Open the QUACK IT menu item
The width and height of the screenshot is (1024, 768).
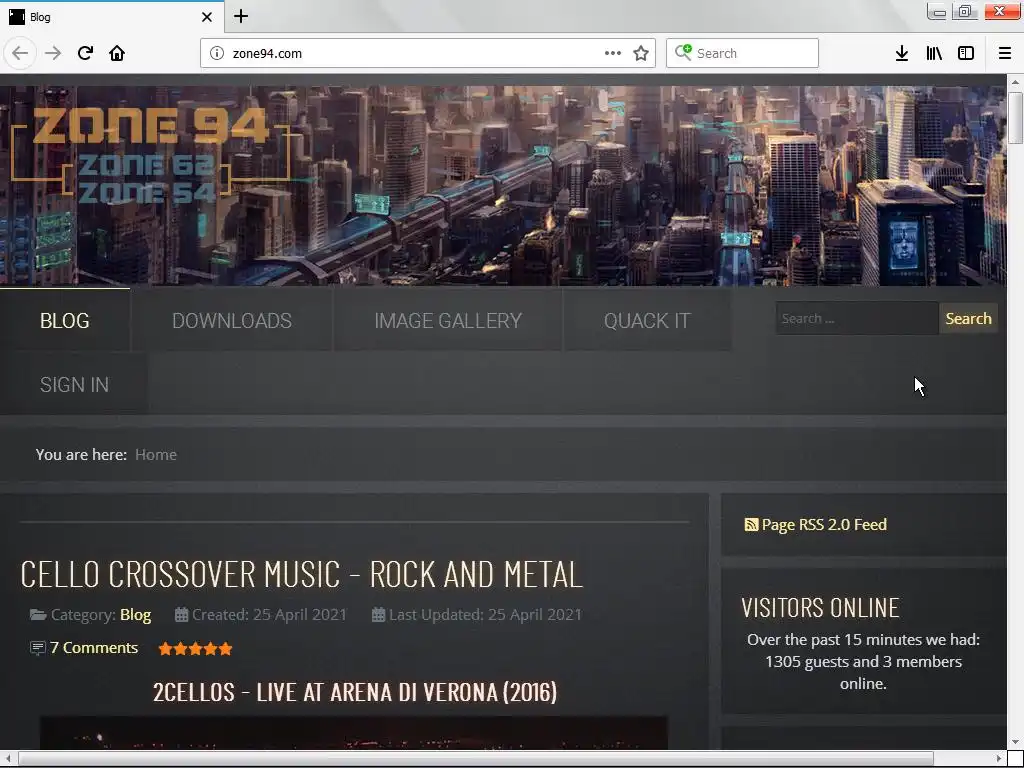[x=647, y=321]
